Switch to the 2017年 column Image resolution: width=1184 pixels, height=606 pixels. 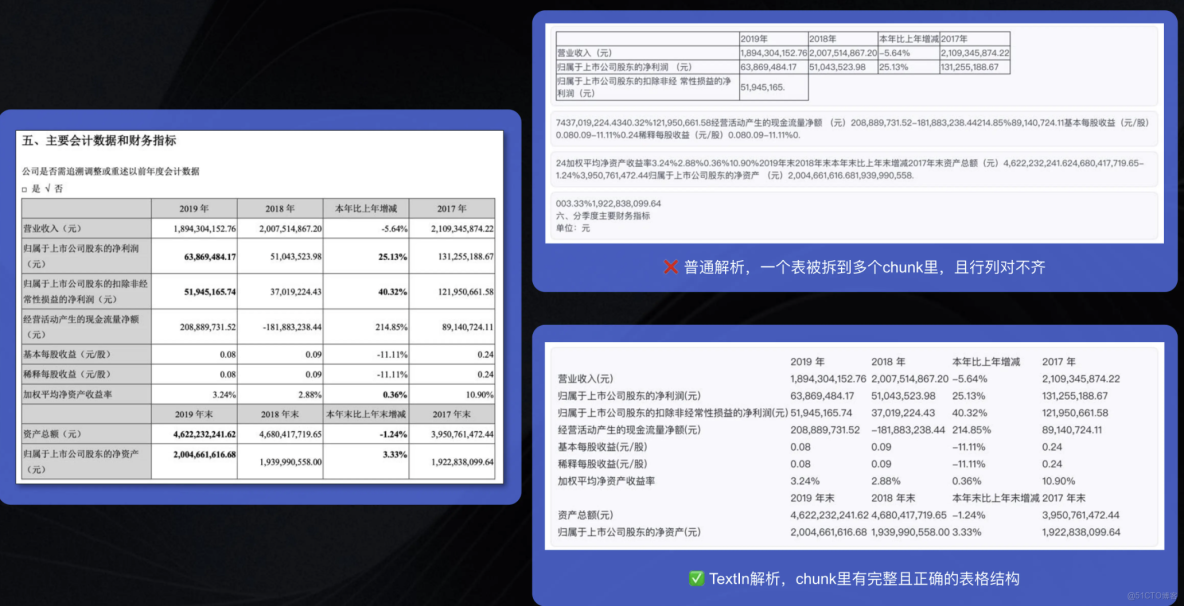(x=453, y=209)
